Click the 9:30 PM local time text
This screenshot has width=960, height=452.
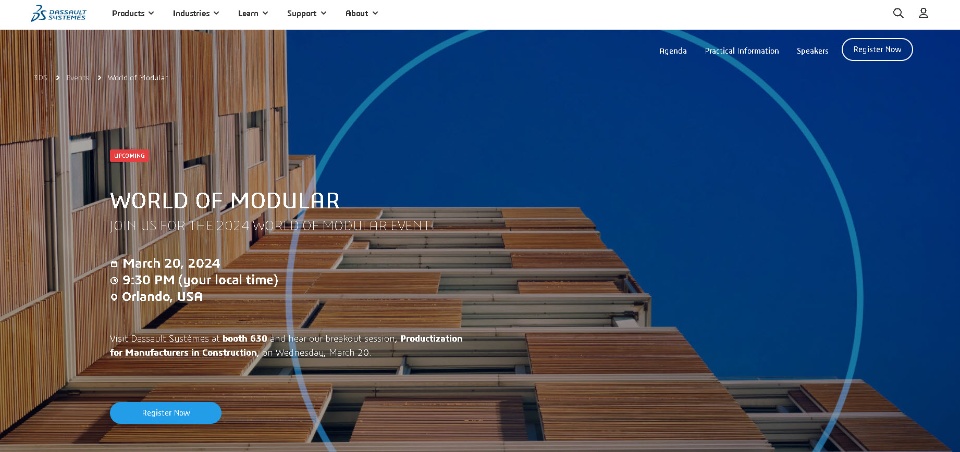coord(200,280)
